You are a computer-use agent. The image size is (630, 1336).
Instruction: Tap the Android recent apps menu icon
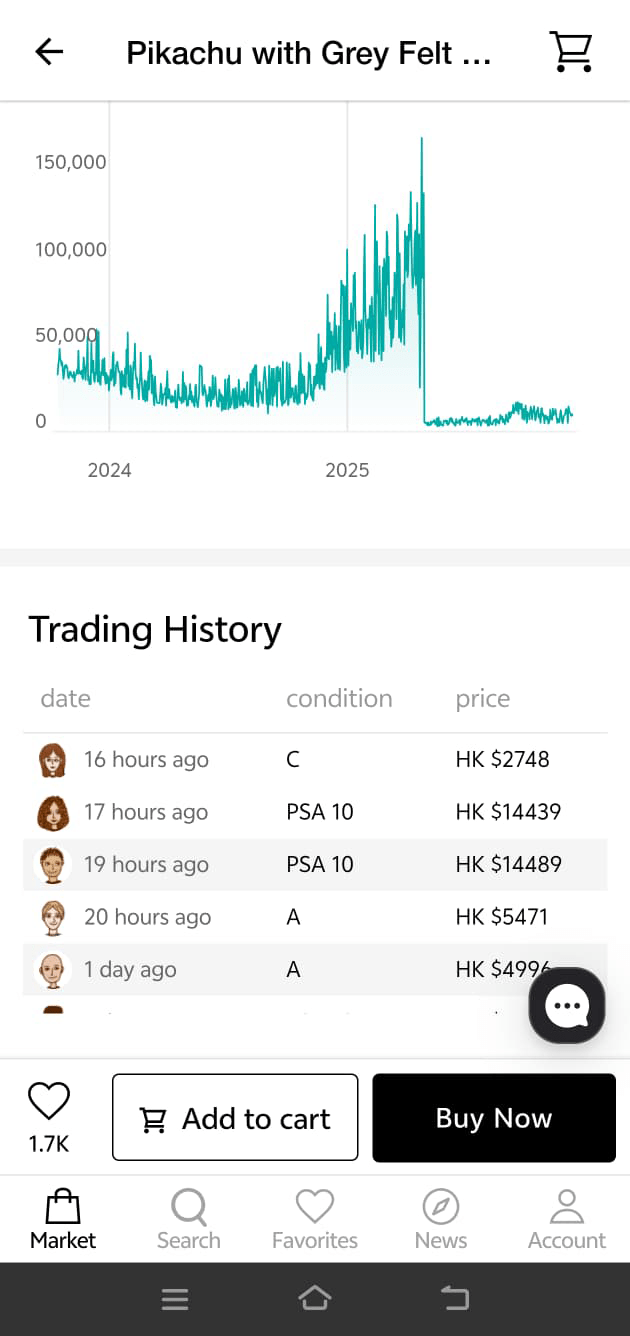175,1298
